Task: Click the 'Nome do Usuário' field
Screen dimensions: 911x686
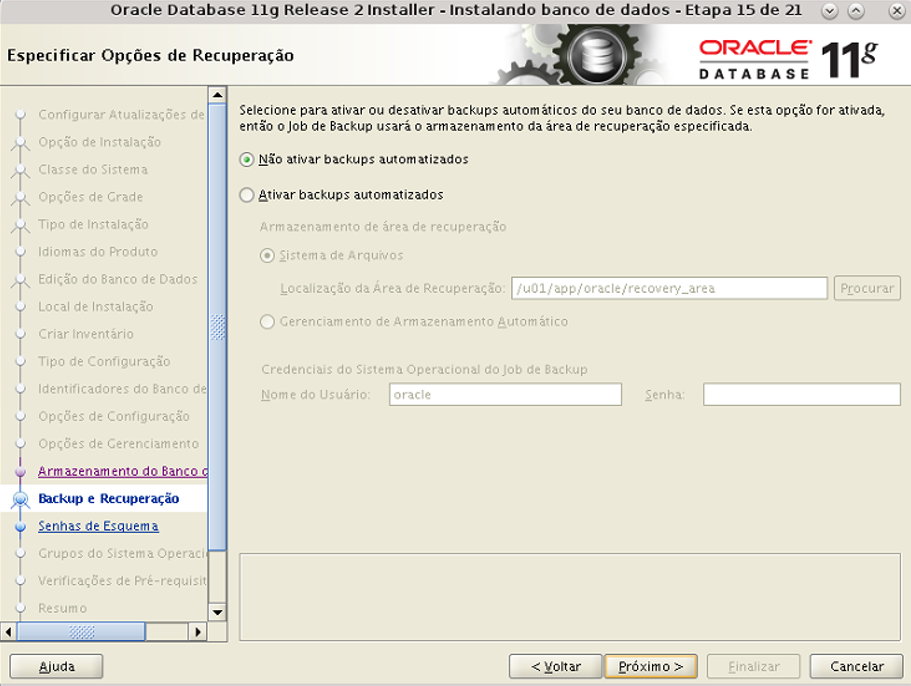Action: (x=505, y=394)
